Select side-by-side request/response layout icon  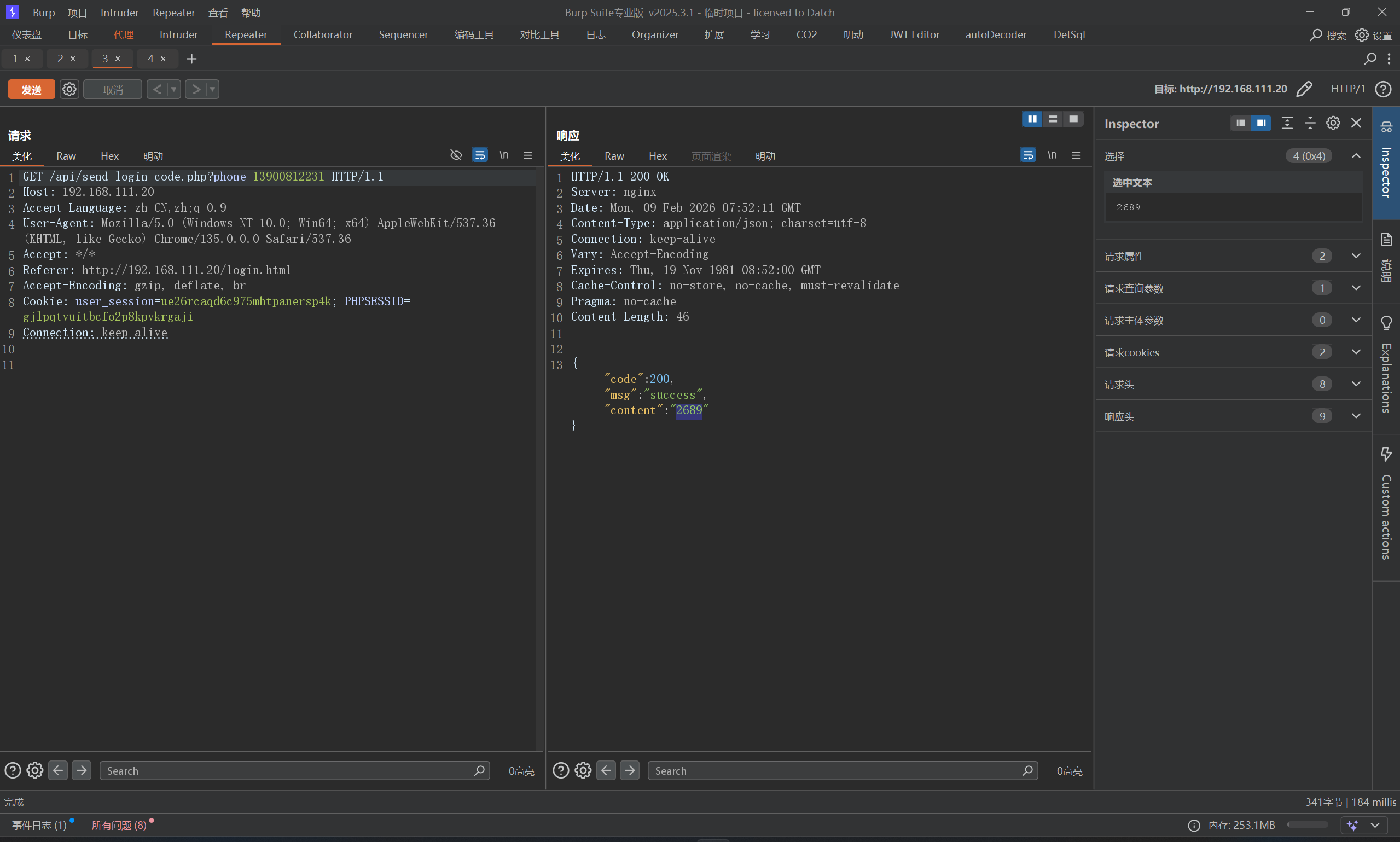click(1032, 119)
